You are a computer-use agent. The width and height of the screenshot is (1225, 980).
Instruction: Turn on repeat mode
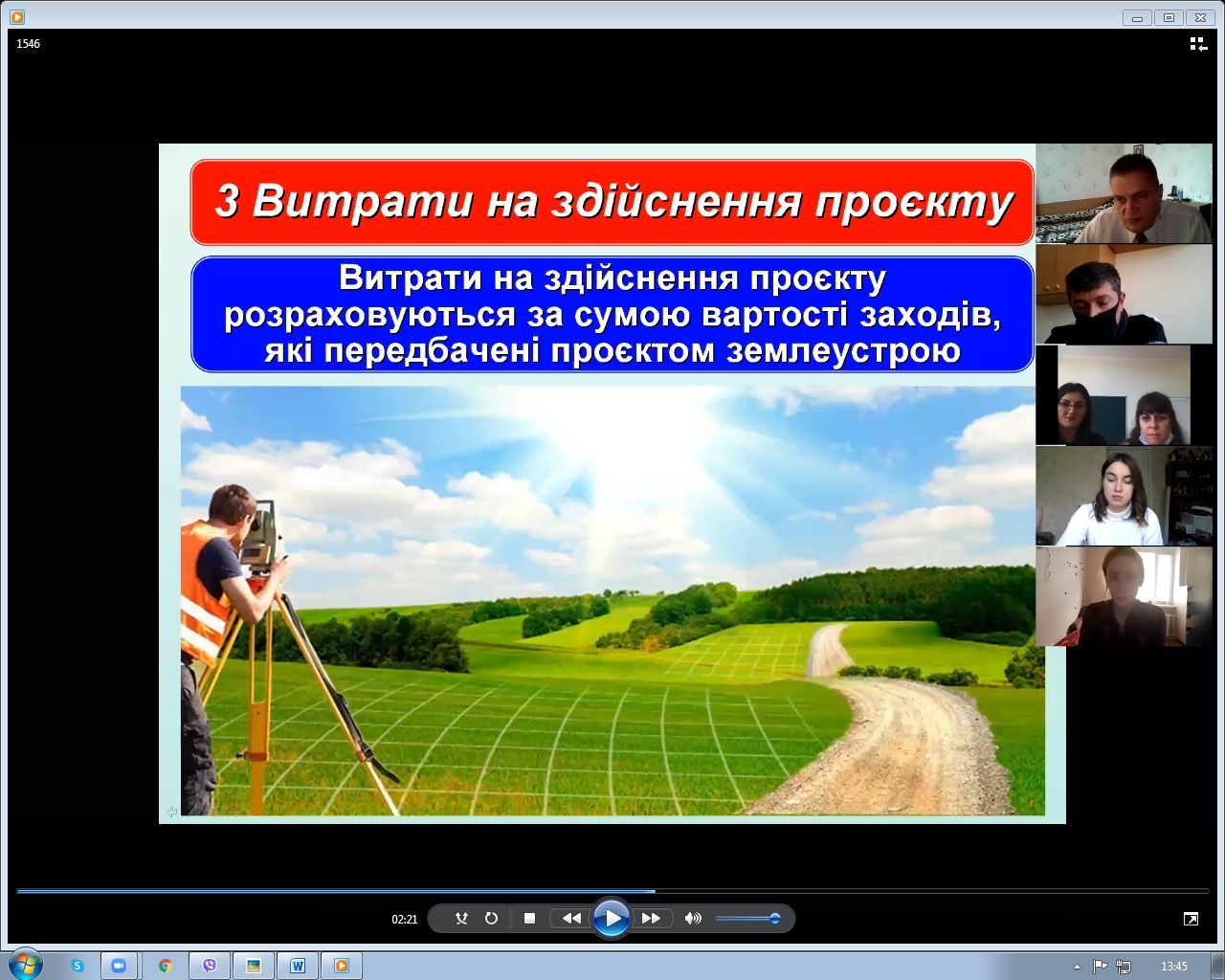tap(491, 918)
